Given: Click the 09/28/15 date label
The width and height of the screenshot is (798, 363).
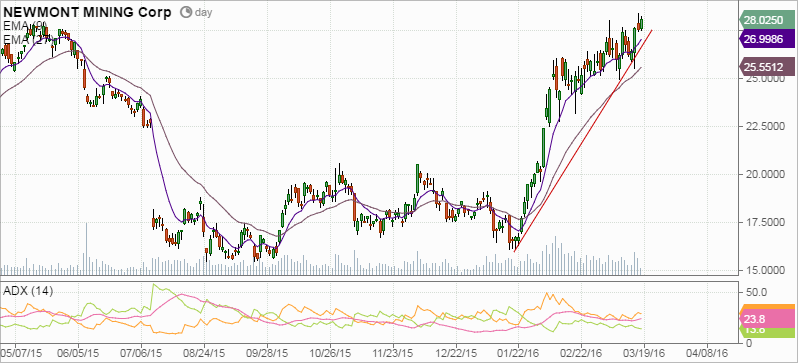Looking at the screenshot, I should (x=267, y=352).
